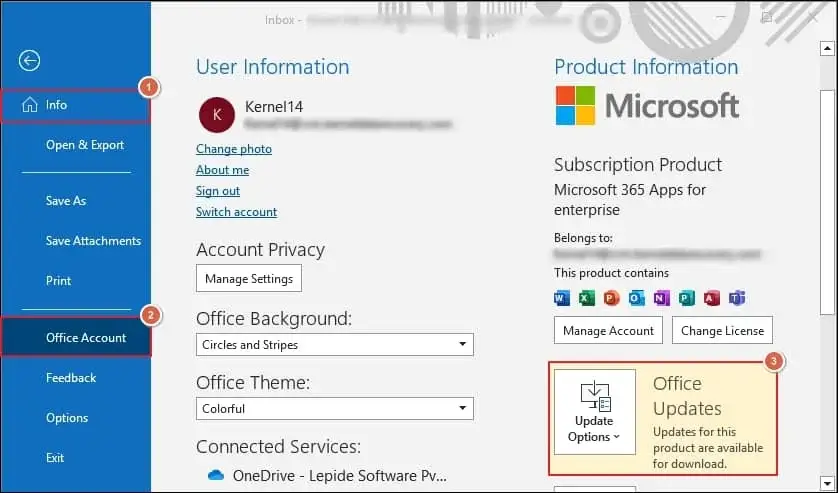Click the Change photo link
Screen dimensions: 838x493
click(x=234, y=149)
